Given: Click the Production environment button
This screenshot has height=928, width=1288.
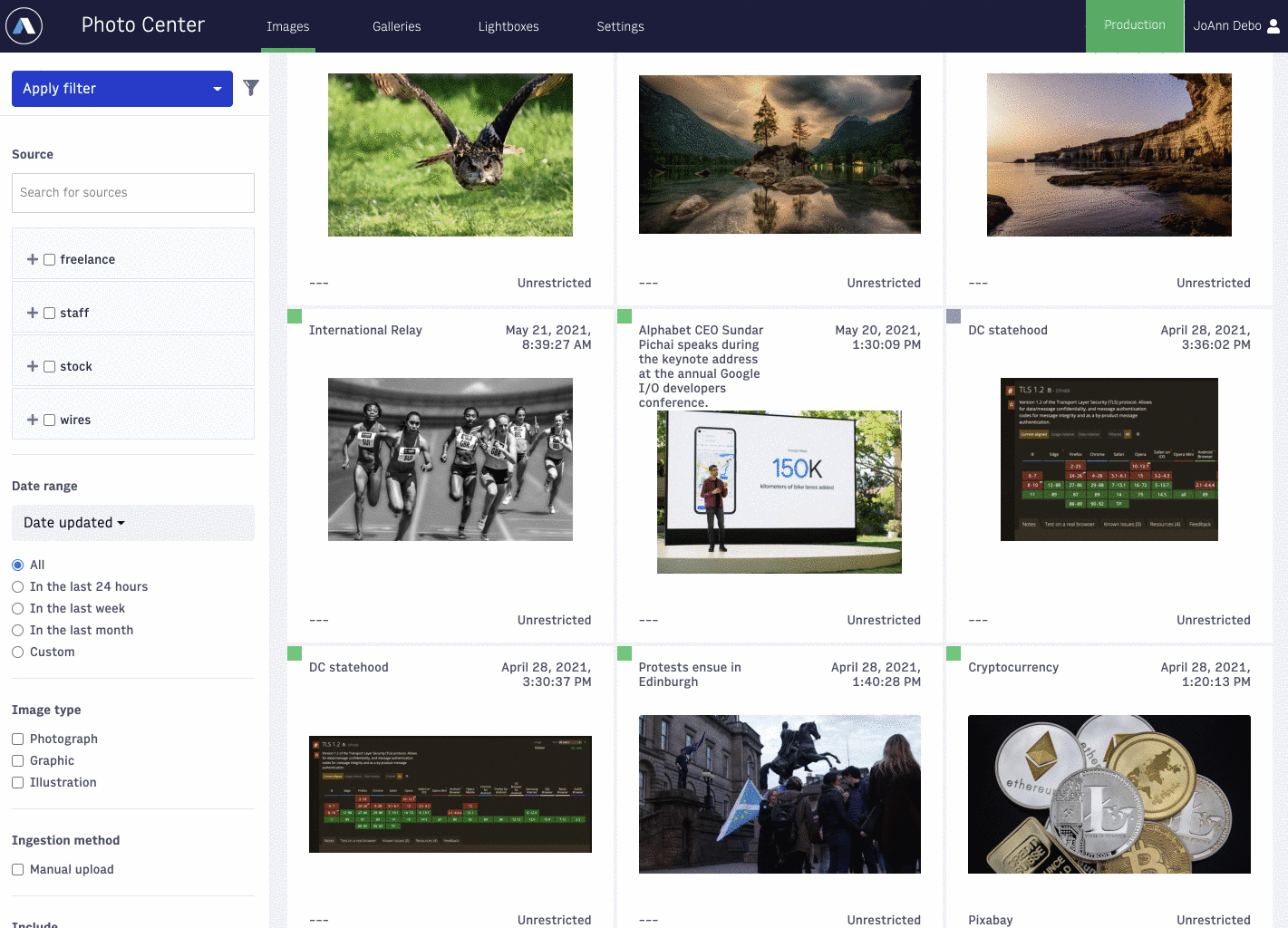Looking at the screenshot, I should pos(1134,25).
